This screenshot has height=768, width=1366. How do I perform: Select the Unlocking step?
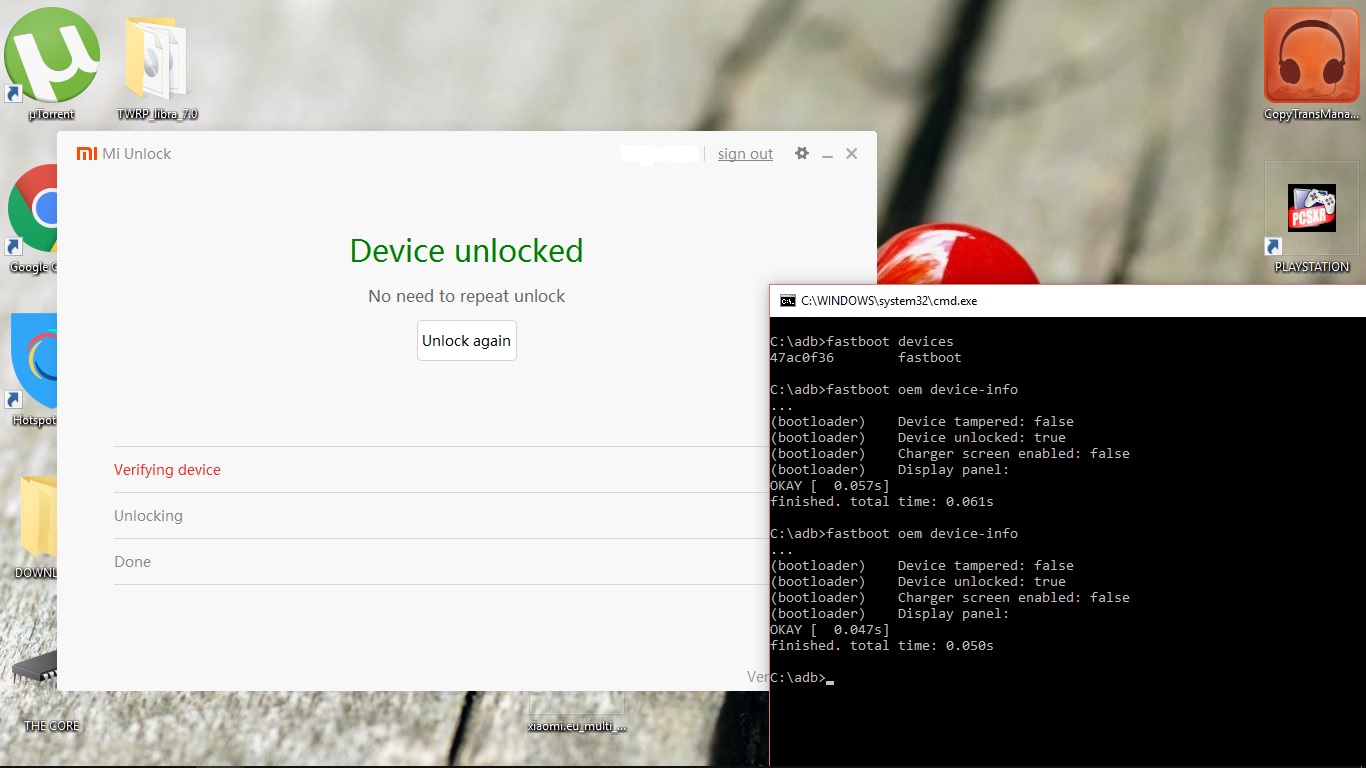pyautogui.click(x=441, y=515)
